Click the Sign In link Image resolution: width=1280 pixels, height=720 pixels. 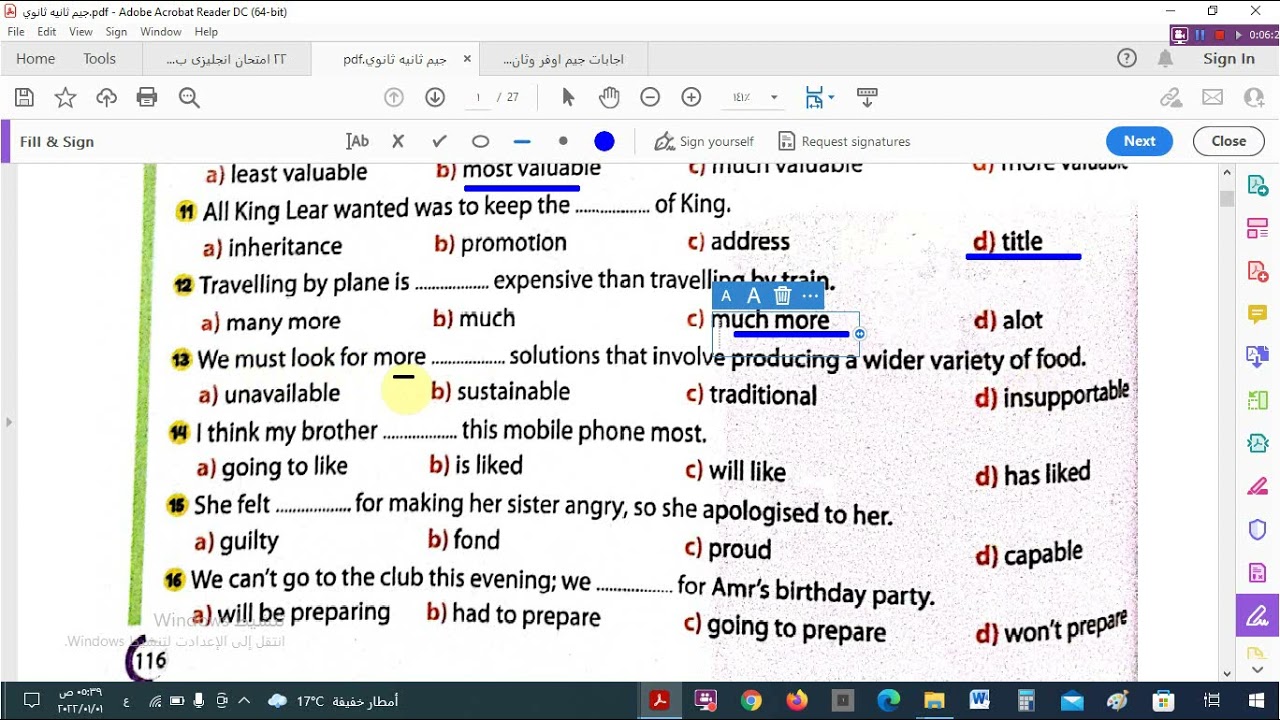click(1229, 59)
